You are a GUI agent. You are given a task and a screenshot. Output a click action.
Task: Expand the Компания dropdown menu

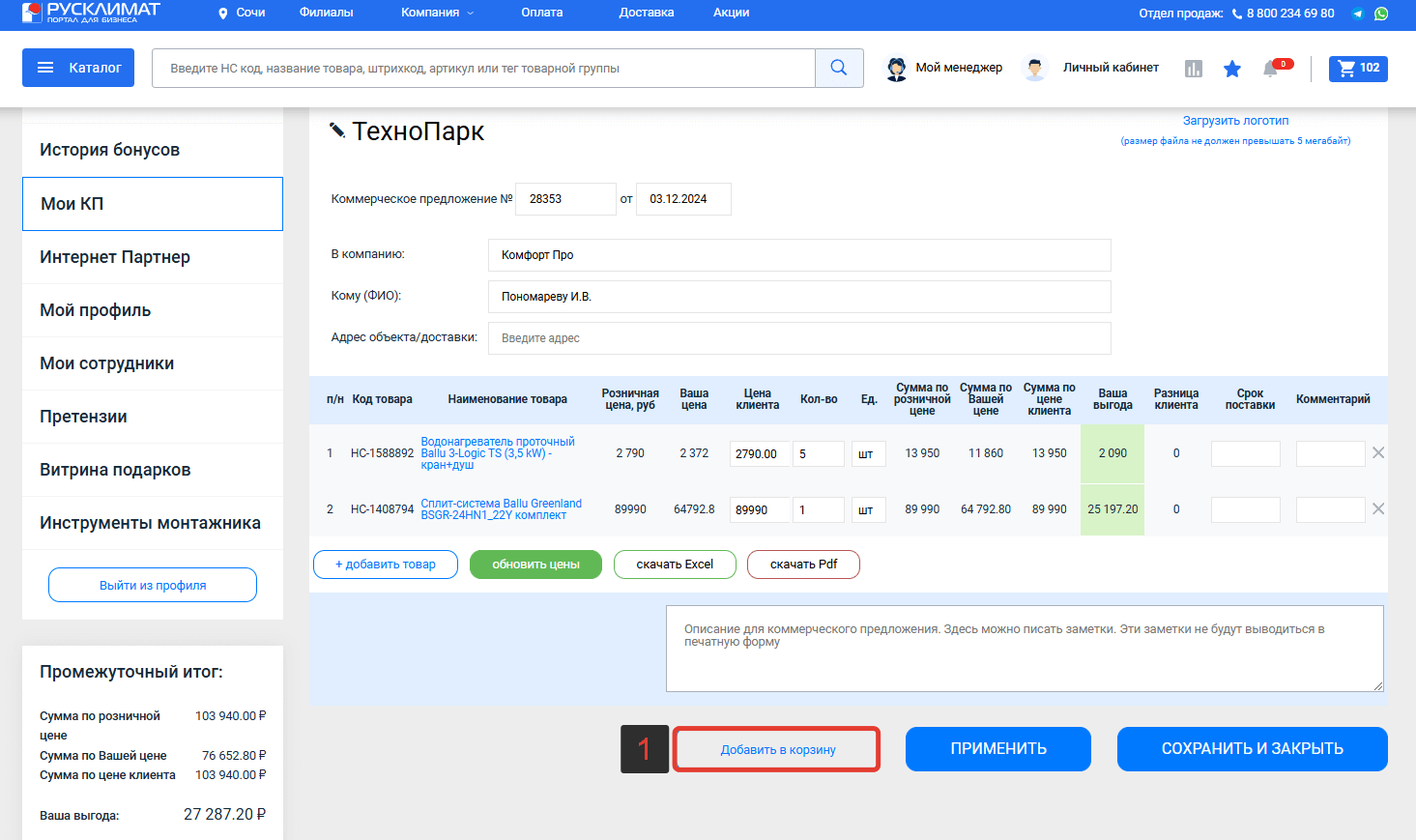(438, 13)
